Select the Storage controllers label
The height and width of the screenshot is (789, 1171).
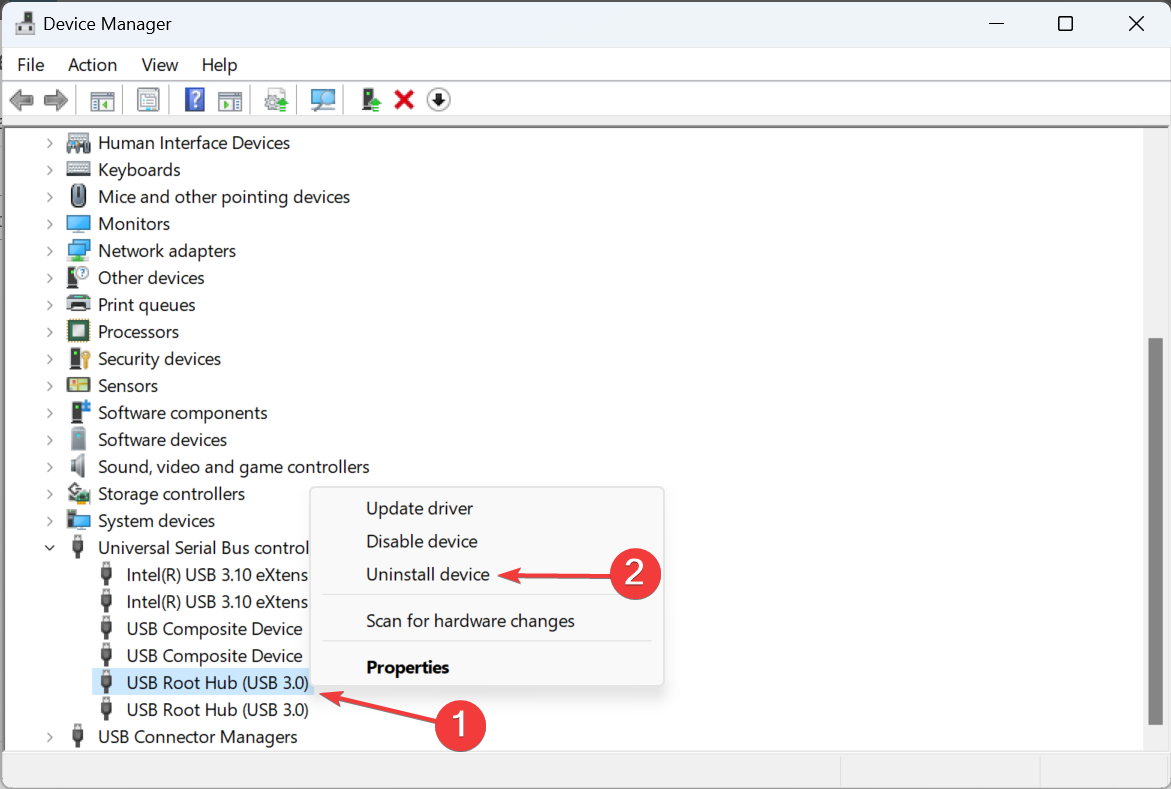[x=171, y=493]
